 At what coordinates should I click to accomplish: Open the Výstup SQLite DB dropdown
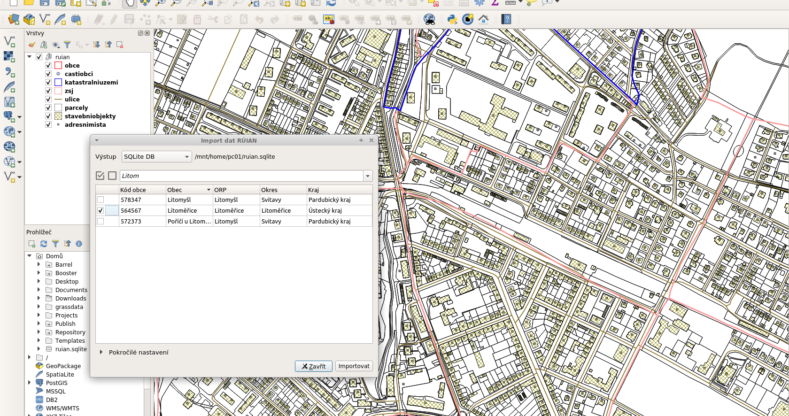[155, 157]
